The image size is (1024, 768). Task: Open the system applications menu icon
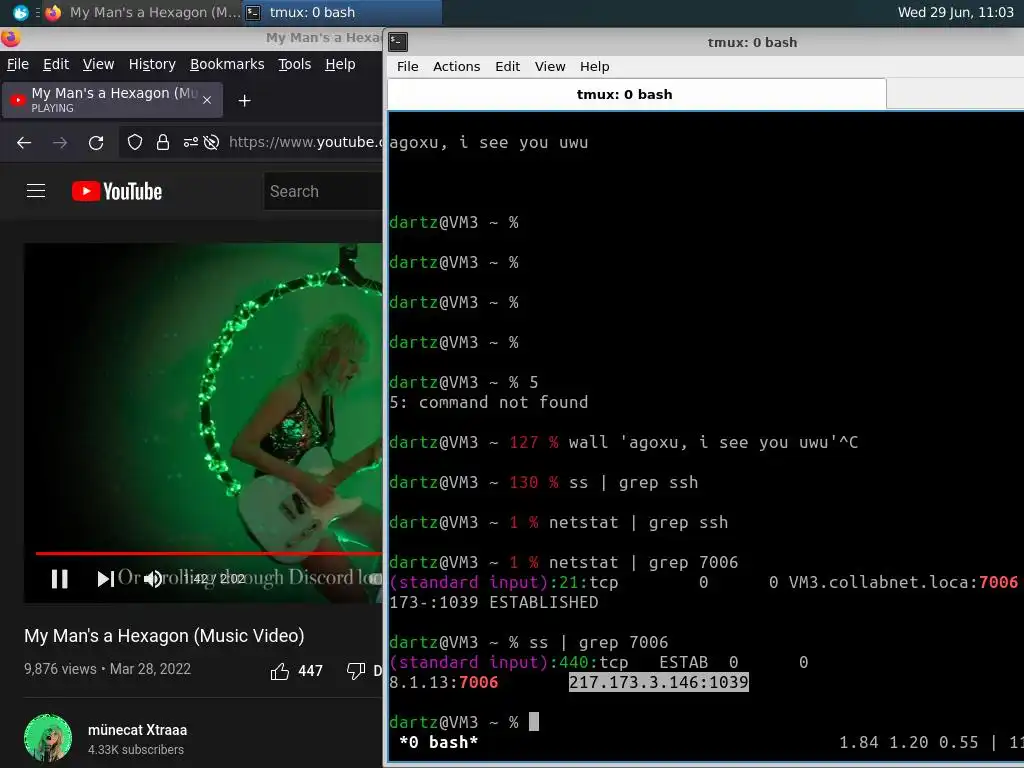pyautogui.click(x=21, y=12)
